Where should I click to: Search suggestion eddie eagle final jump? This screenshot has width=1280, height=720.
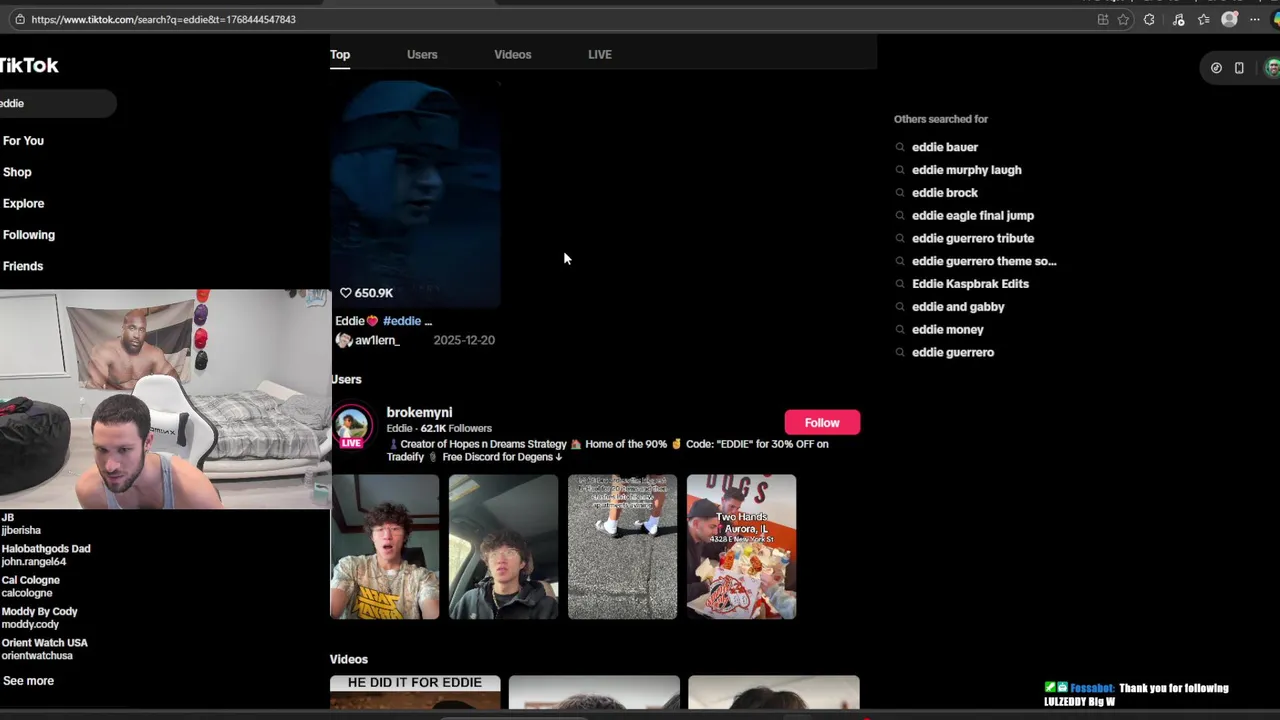point(973,216)
